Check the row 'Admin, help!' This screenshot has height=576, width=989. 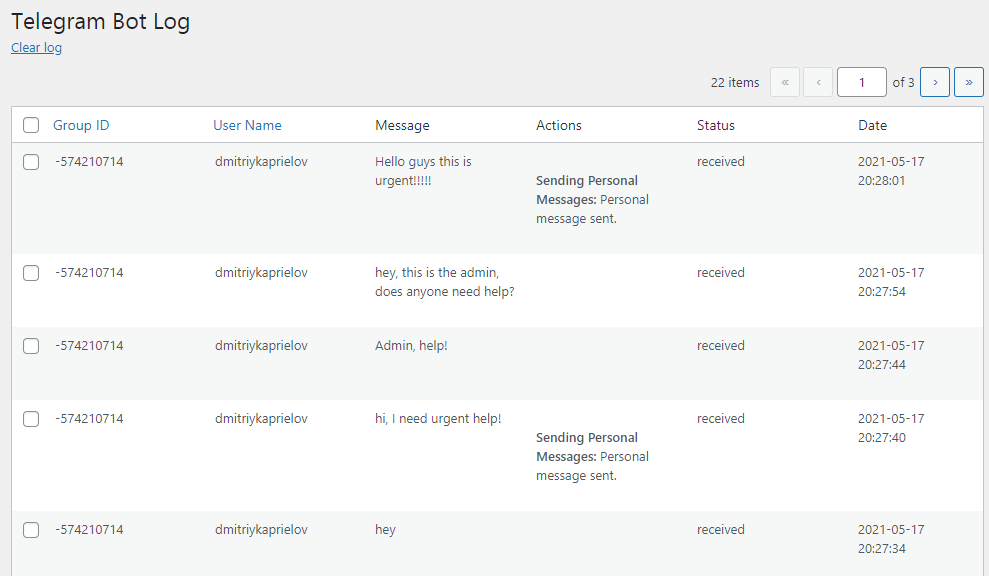coord(31,346)
